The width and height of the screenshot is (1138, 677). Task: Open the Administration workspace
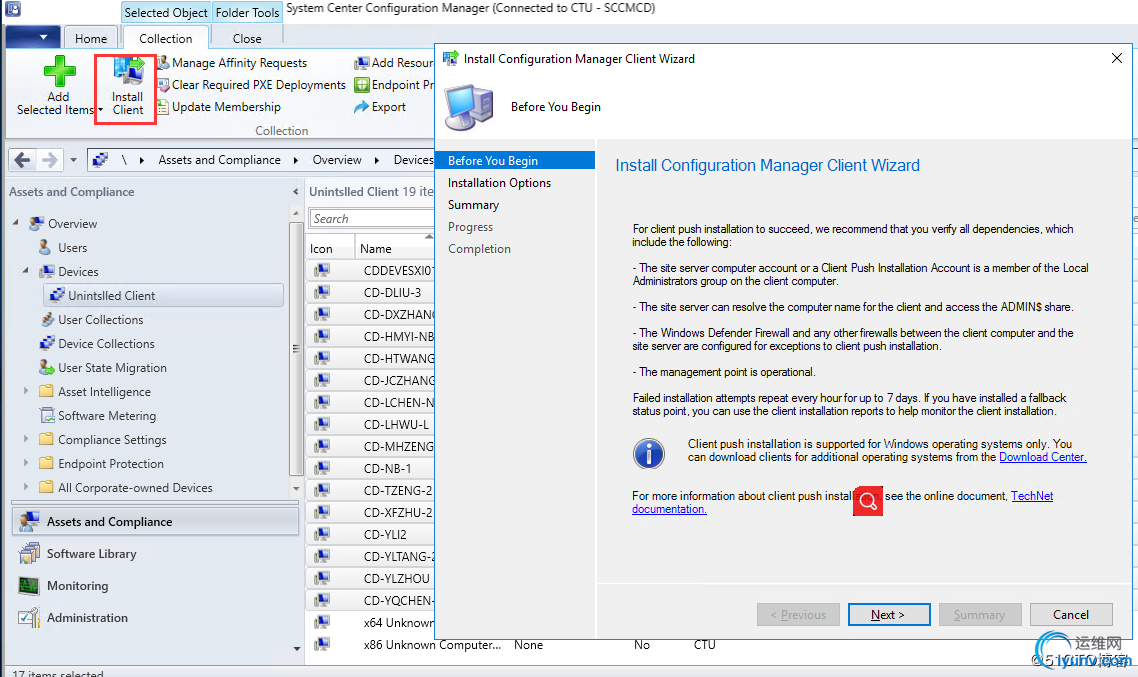point(87,617)
